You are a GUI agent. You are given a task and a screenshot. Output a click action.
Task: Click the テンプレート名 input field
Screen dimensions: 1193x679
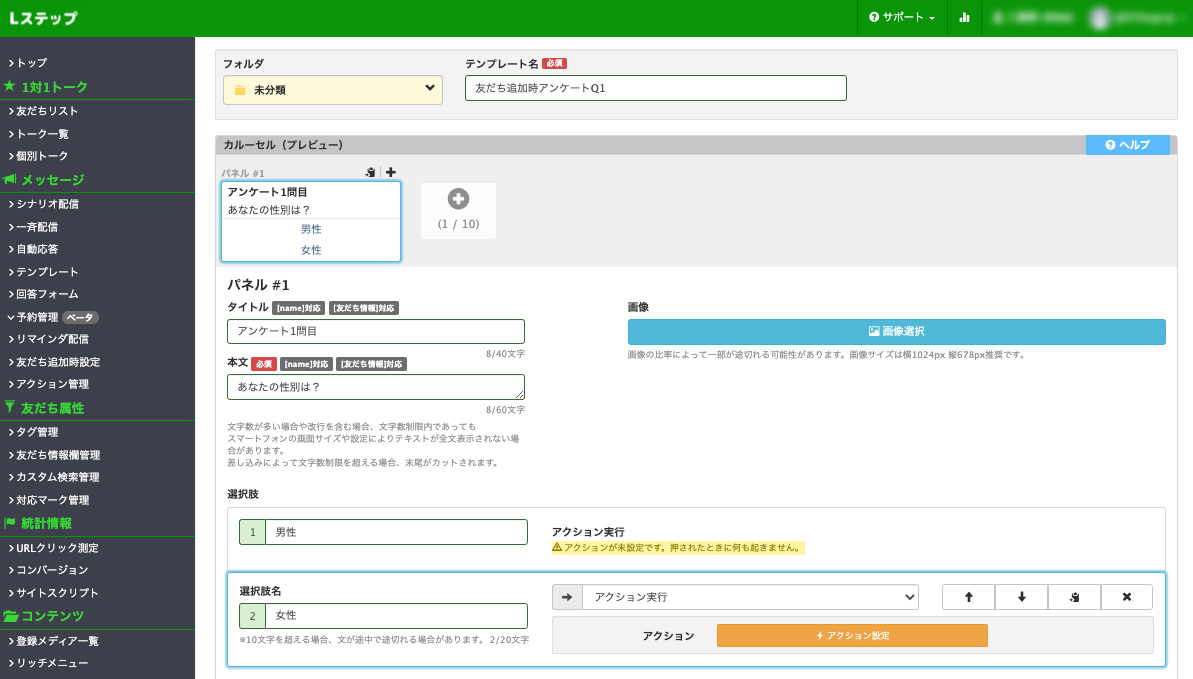coord(655,88)
